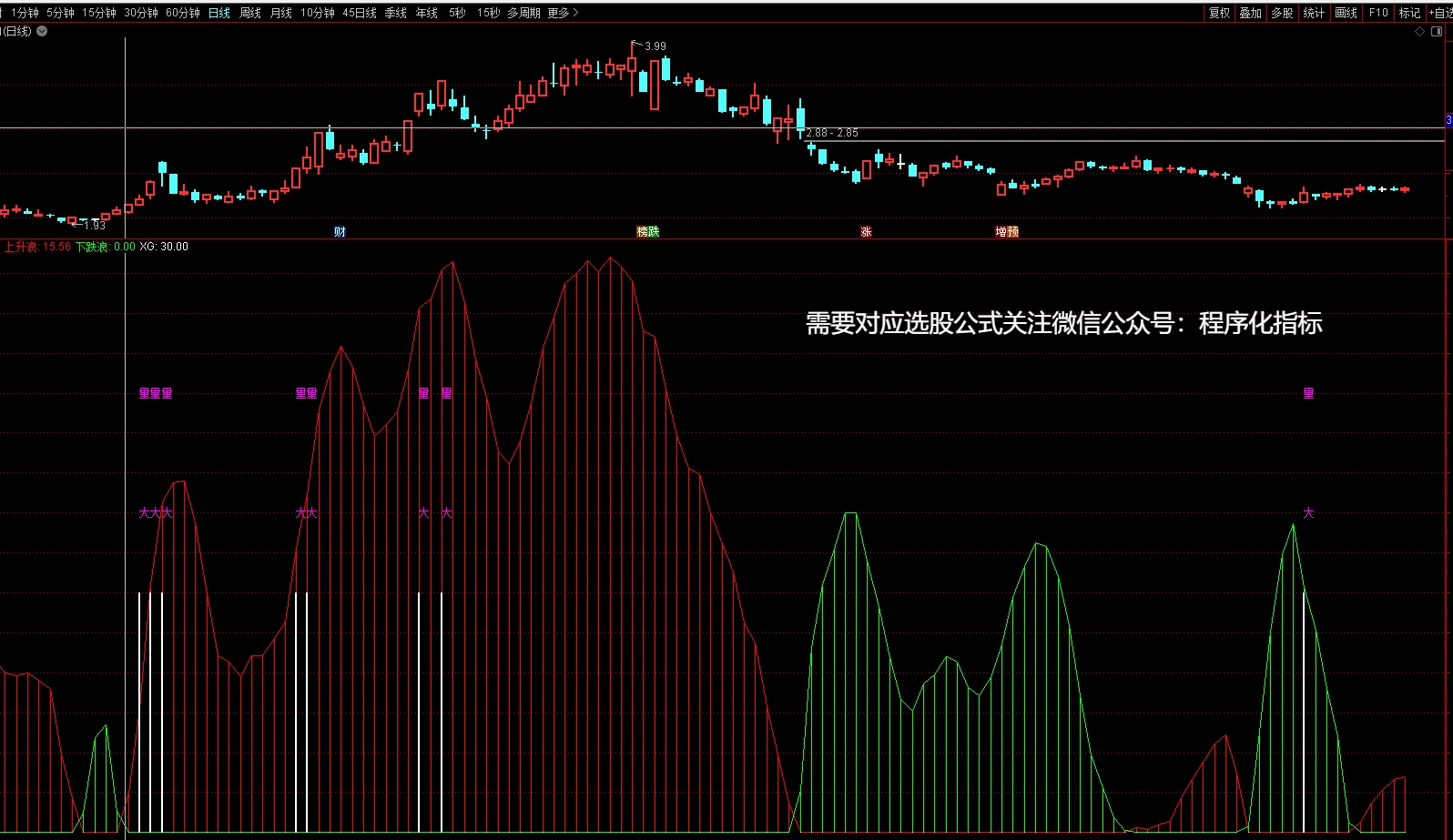Click the 增预 event marker badge
This screenshot has height=840, width=1453.
1007,232
